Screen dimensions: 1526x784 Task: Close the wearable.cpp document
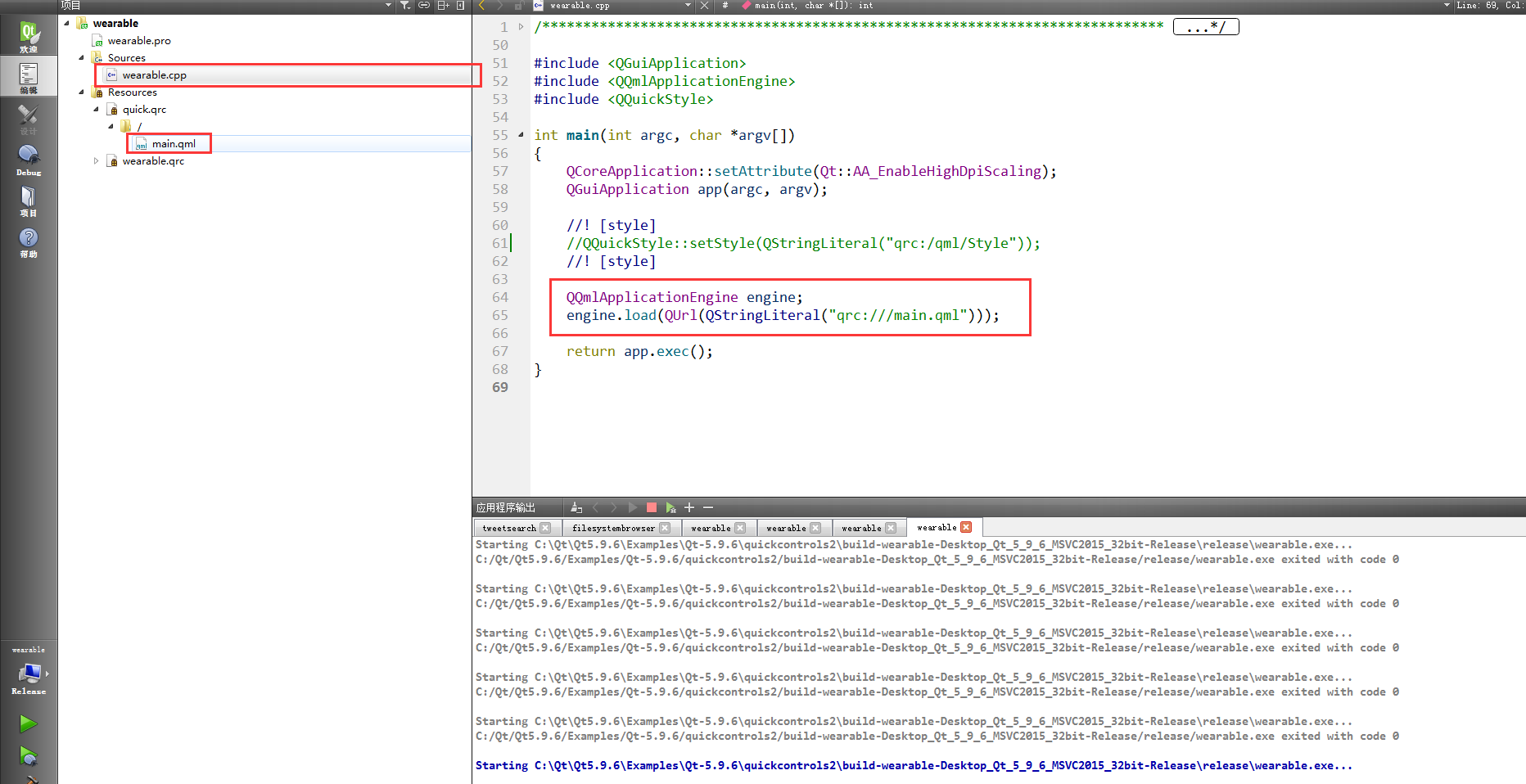pyautogui.click(x=704, y=6)
